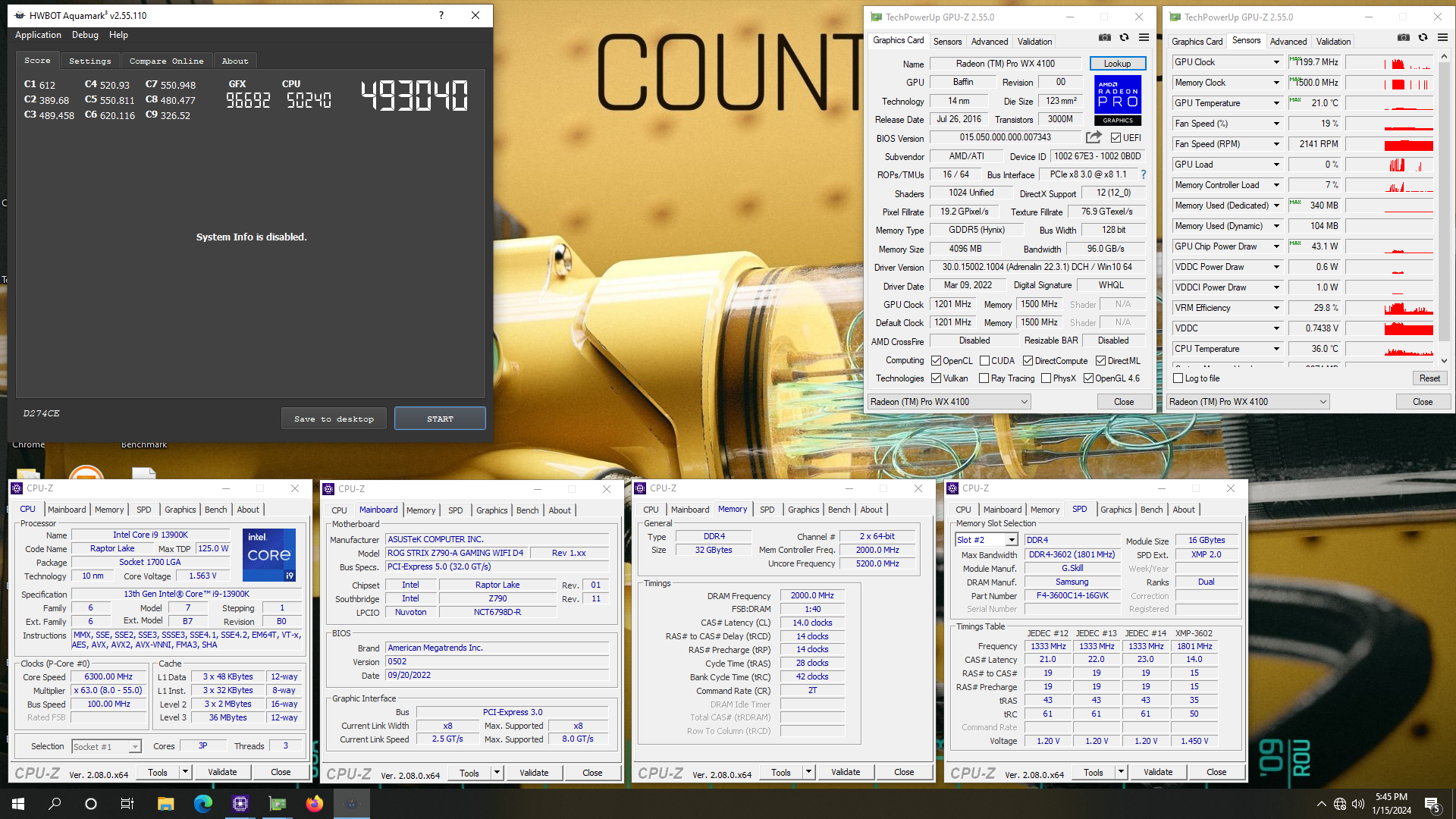Viewport: 1456px width, 819px height.
Task: Click the Lookup button in GPU-Z
Action: click(x=1117, y=64)
